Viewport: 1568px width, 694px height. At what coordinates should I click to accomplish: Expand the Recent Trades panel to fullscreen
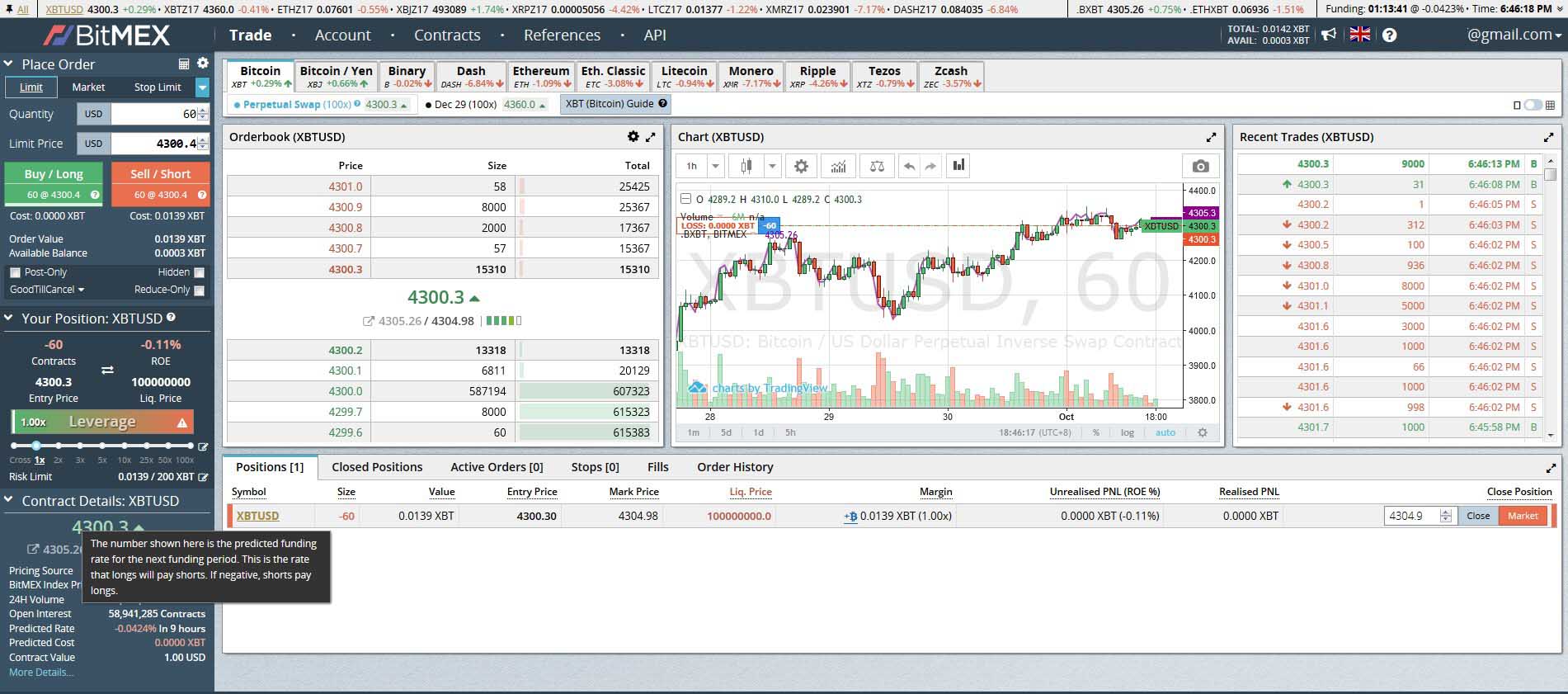[1548, 137]
